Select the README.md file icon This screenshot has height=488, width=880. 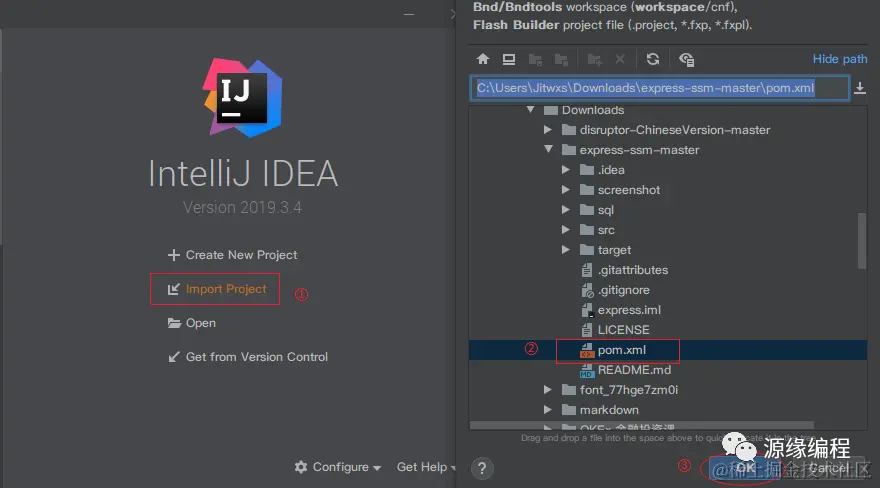[586, 370]
